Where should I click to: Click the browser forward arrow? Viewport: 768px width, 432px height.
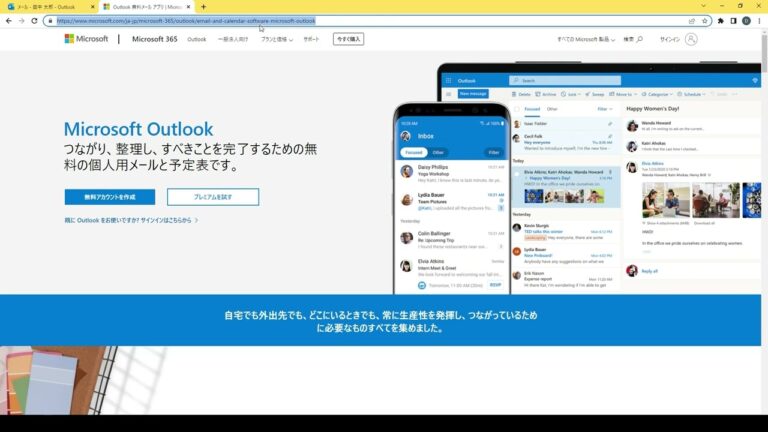coord(22,21)
